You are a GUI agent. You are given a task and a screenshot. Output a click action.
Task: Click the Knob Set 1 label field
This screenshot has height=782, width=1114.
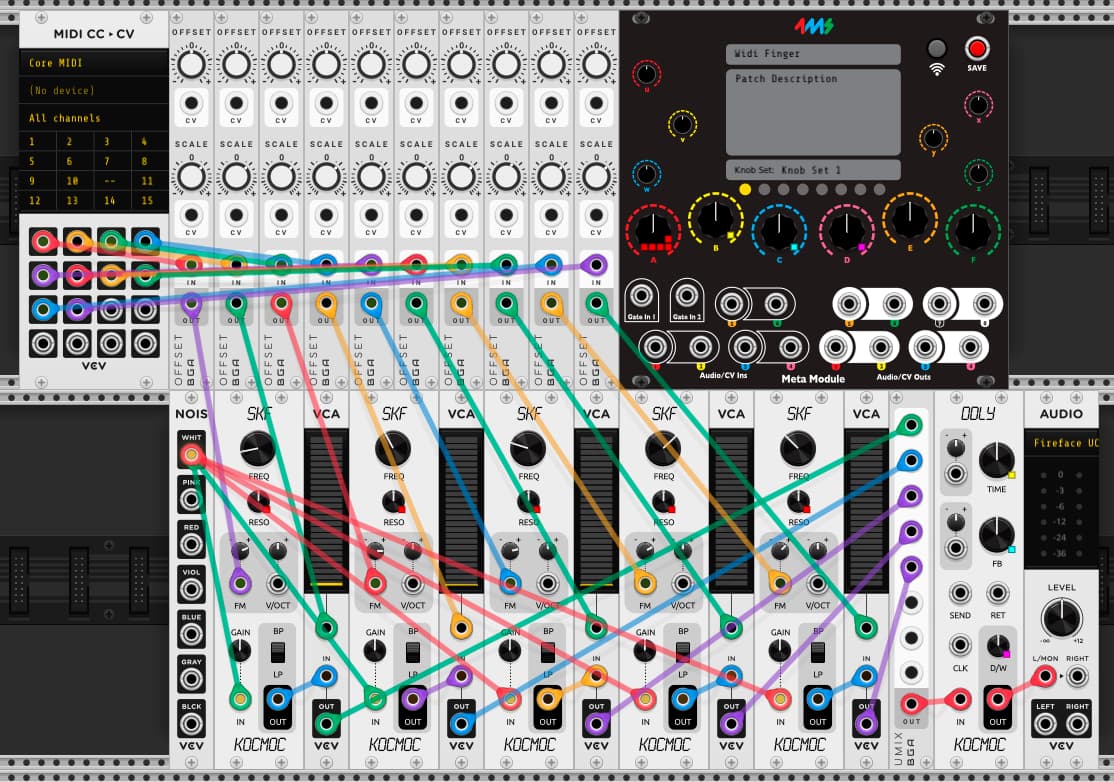813,170
